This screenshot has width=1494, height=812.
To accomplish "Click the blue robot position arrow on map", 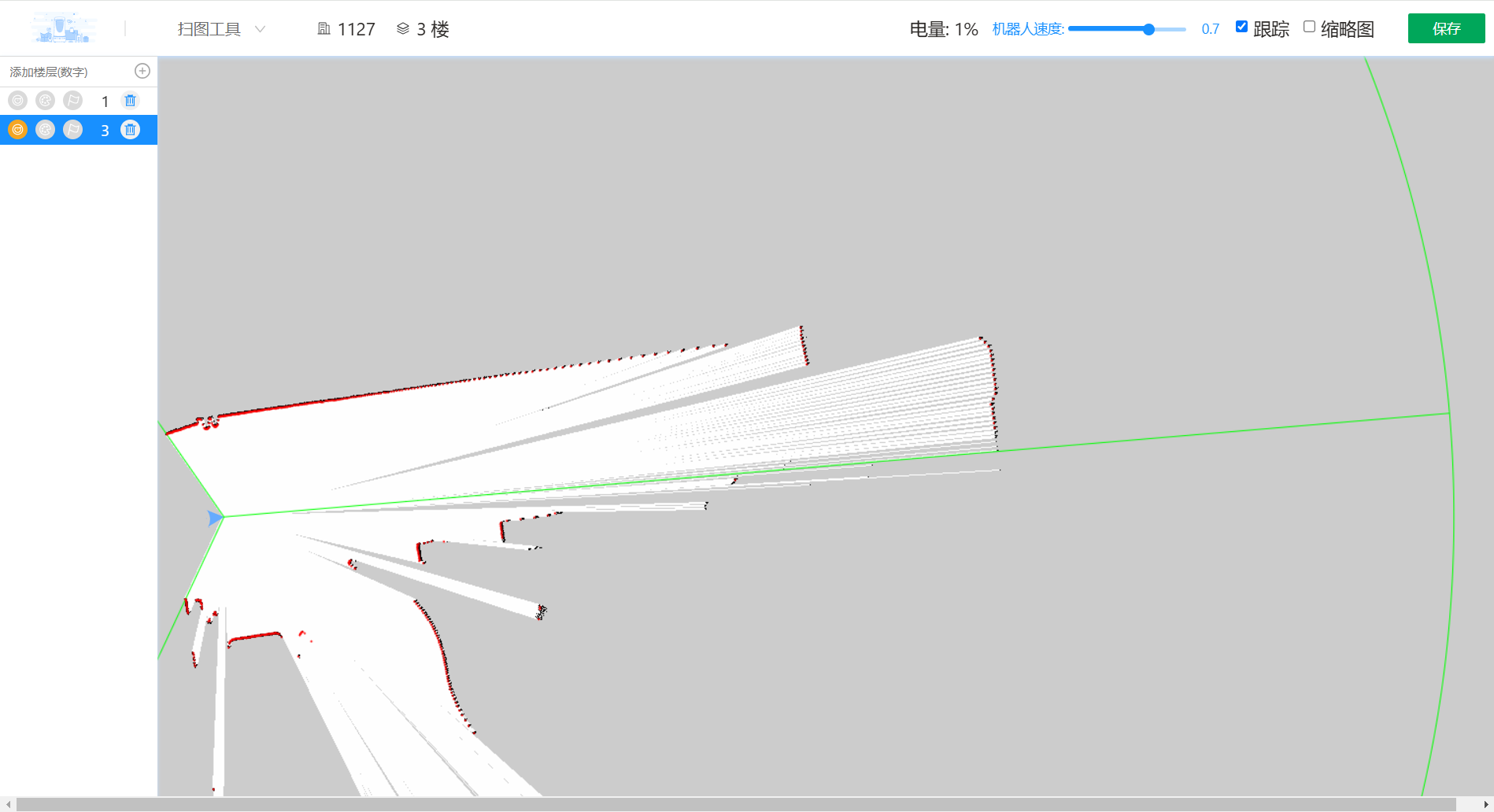I will (215, 518).
